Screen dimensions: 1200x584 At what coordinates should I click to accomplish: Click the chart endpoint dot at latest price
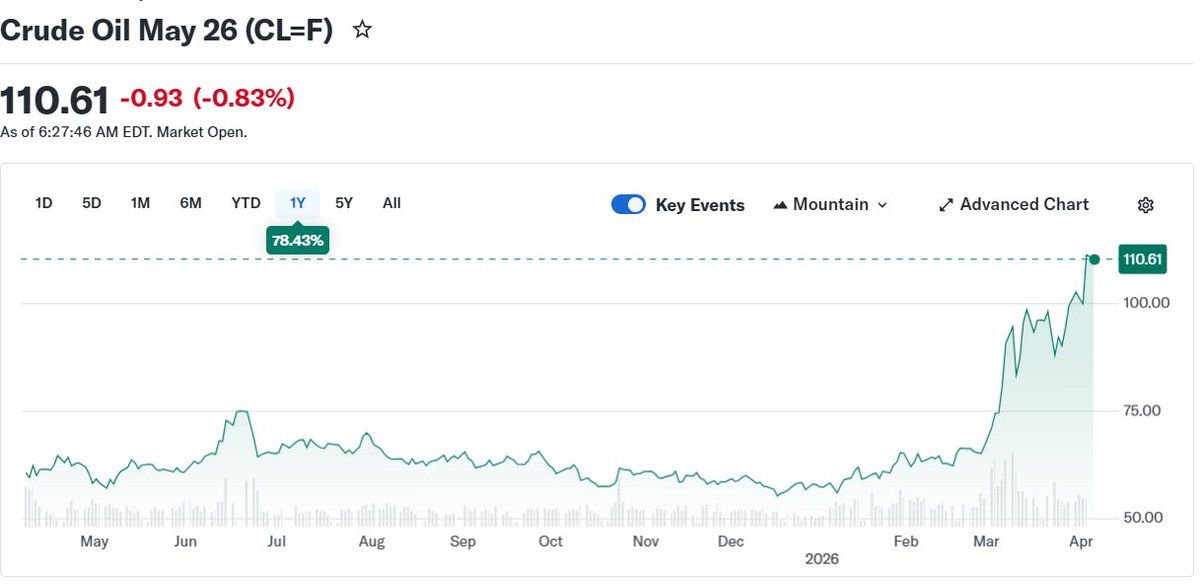tap(1095, 260)
